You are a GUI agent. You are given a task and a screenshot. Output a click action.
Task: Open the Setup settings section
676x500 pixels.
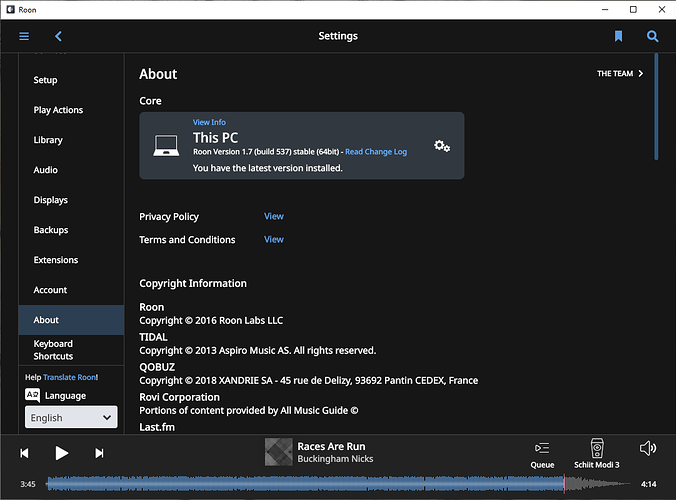(71, 80)
